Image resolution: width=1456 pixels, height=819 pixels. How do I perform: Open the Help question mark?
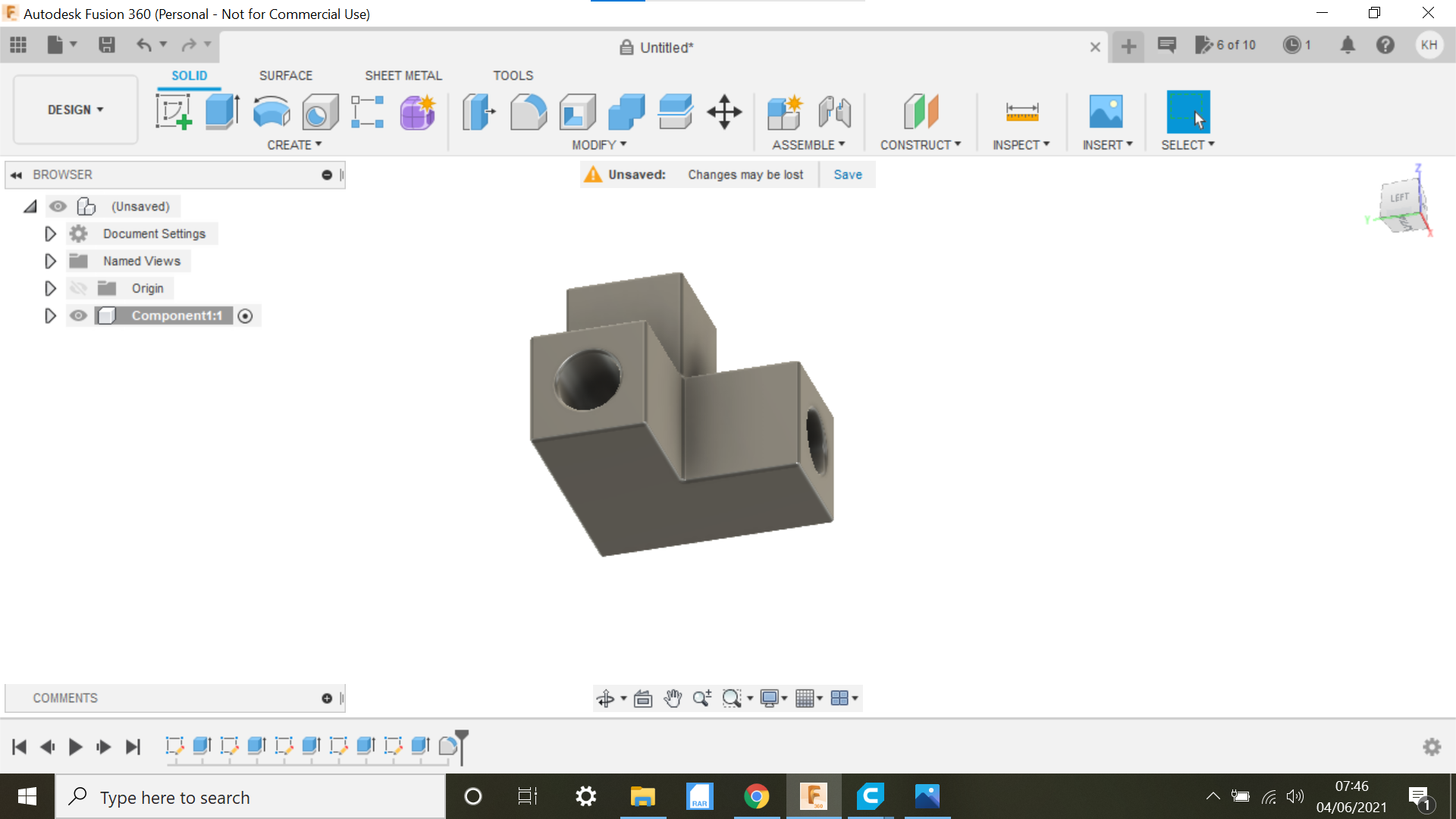1385,45
